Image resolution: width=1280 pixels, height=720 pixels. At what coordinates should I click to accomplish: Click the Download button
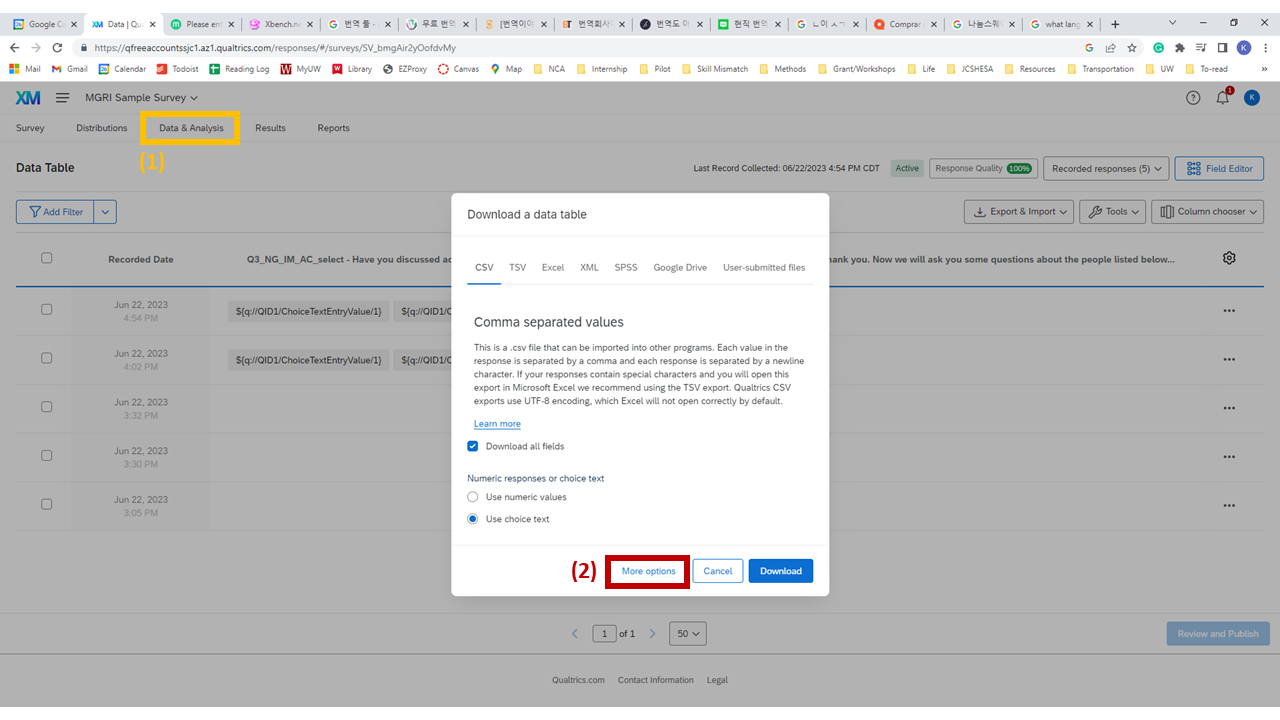780,570
